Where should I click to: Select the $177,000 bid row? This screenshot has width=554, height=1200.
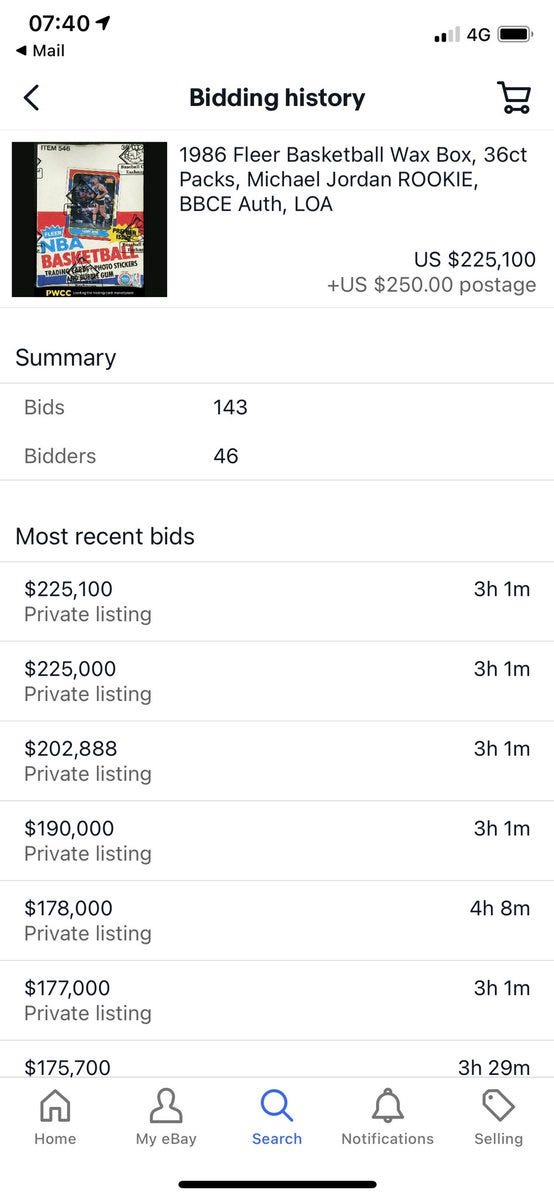tap(277, 1001)
